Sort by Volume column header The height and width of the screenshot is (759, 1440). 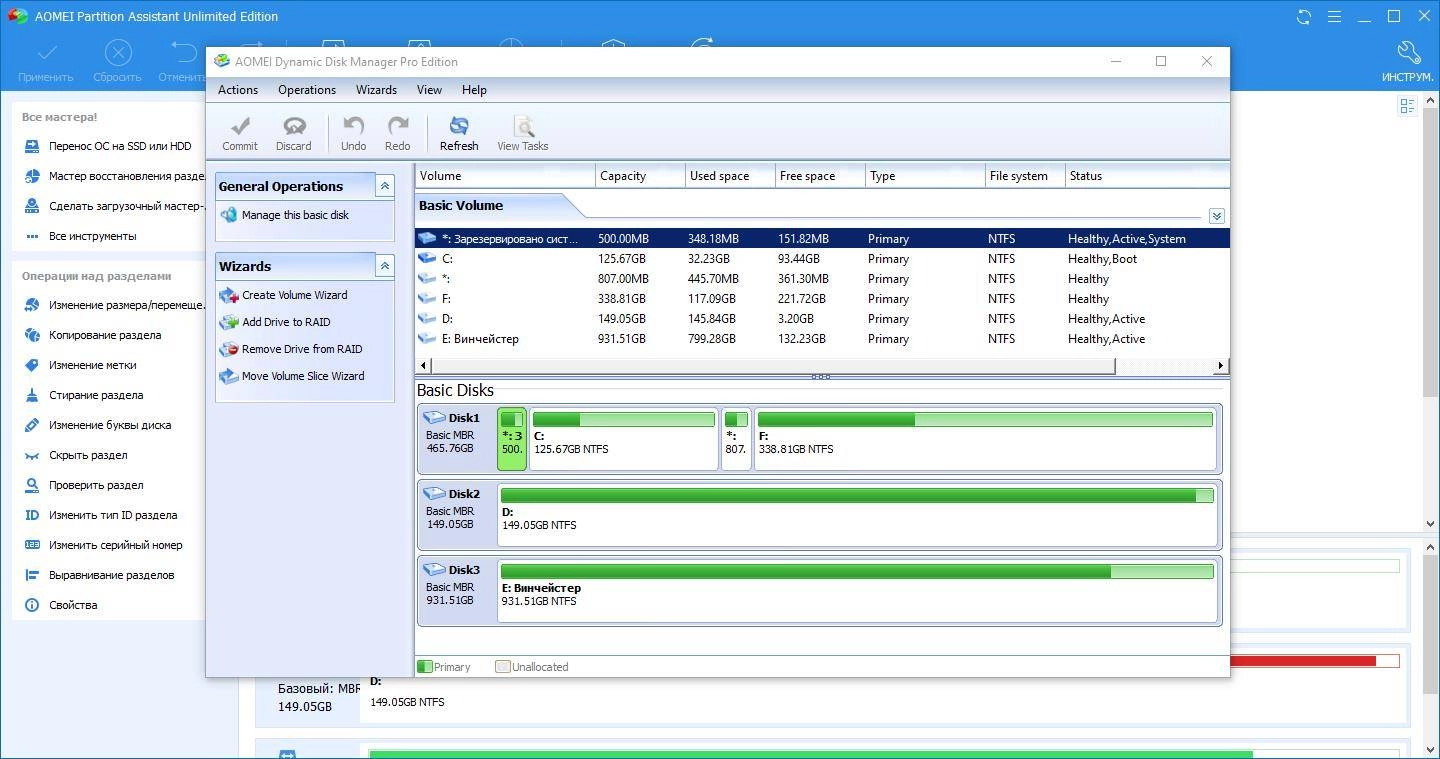[x=505, y=176]
